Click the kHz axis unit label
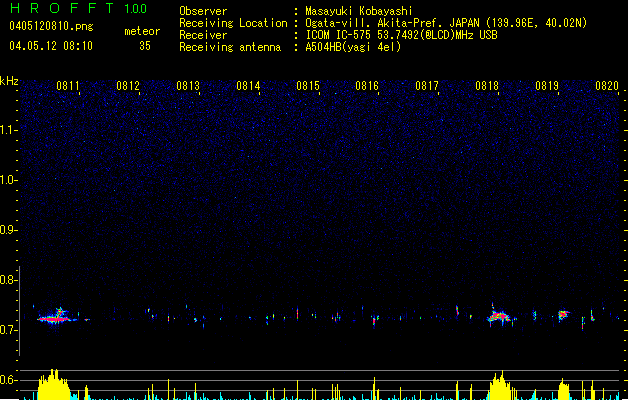 [9, 81]
